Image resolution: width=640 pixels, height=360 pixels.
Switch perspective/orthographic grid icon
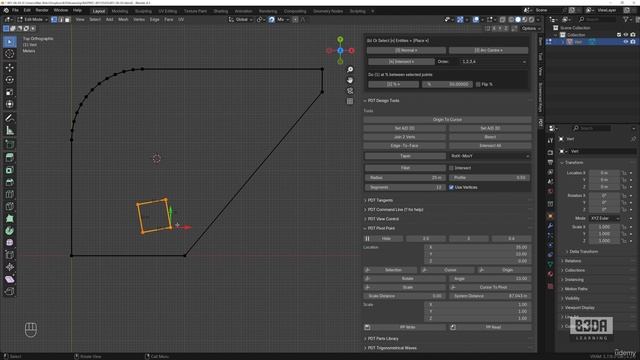pyautogui.click(x=350, y=101)
